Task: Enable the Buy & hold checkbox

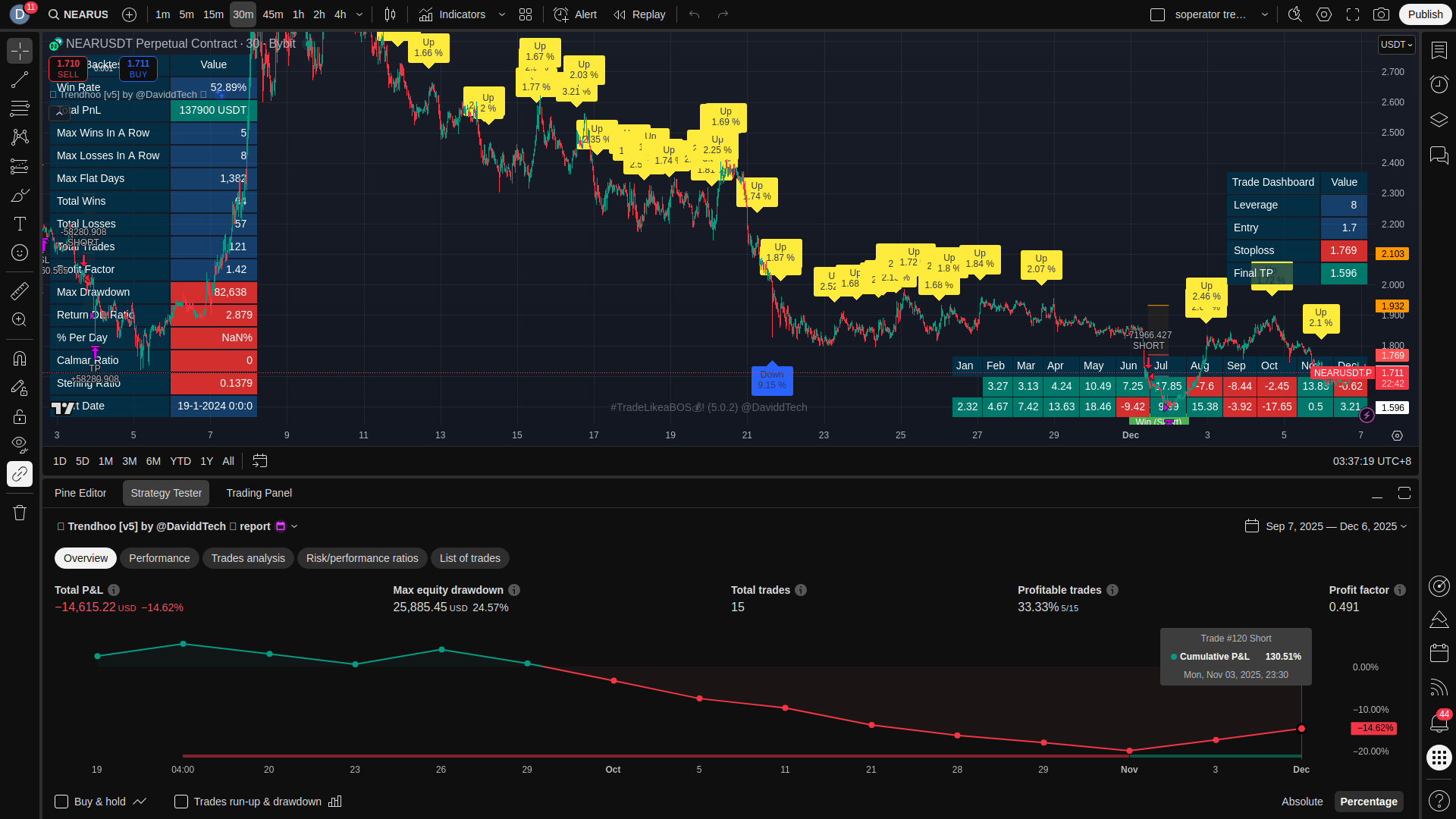Action: [61, 802]
